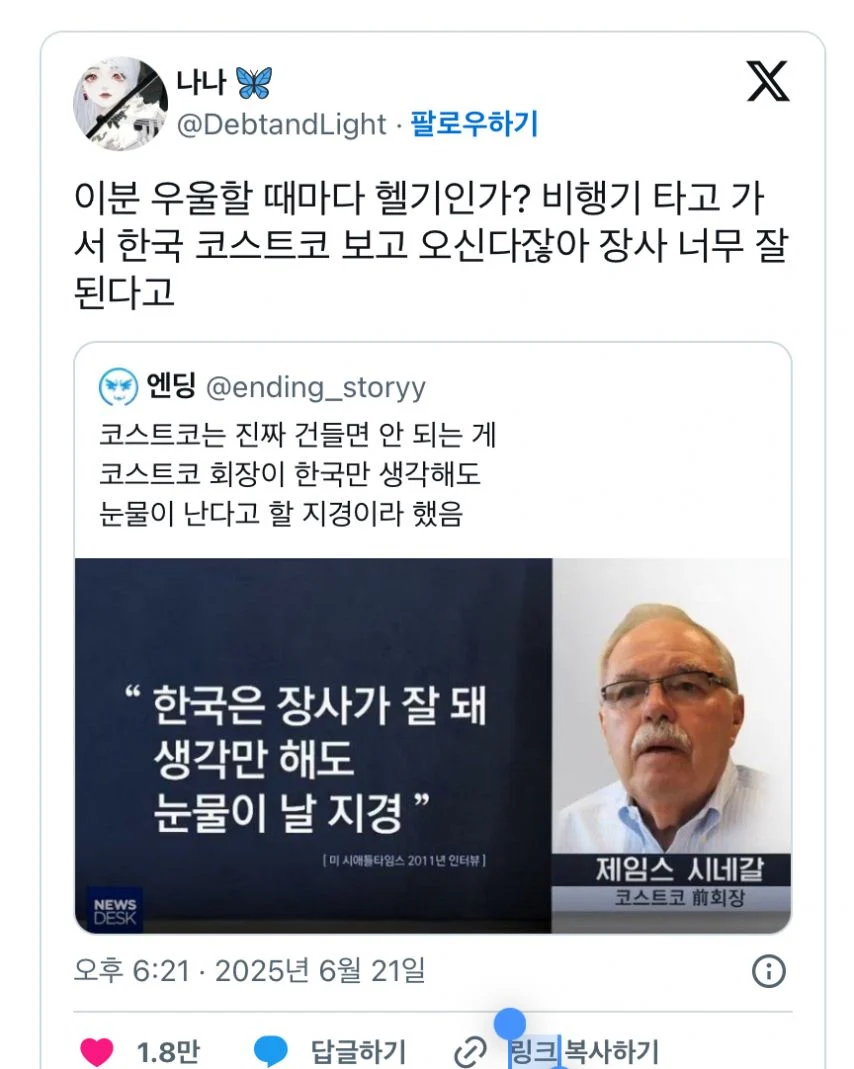Click the link chain icon
This screenshot has width=854, height=1069.
[x=470, y=1052]
